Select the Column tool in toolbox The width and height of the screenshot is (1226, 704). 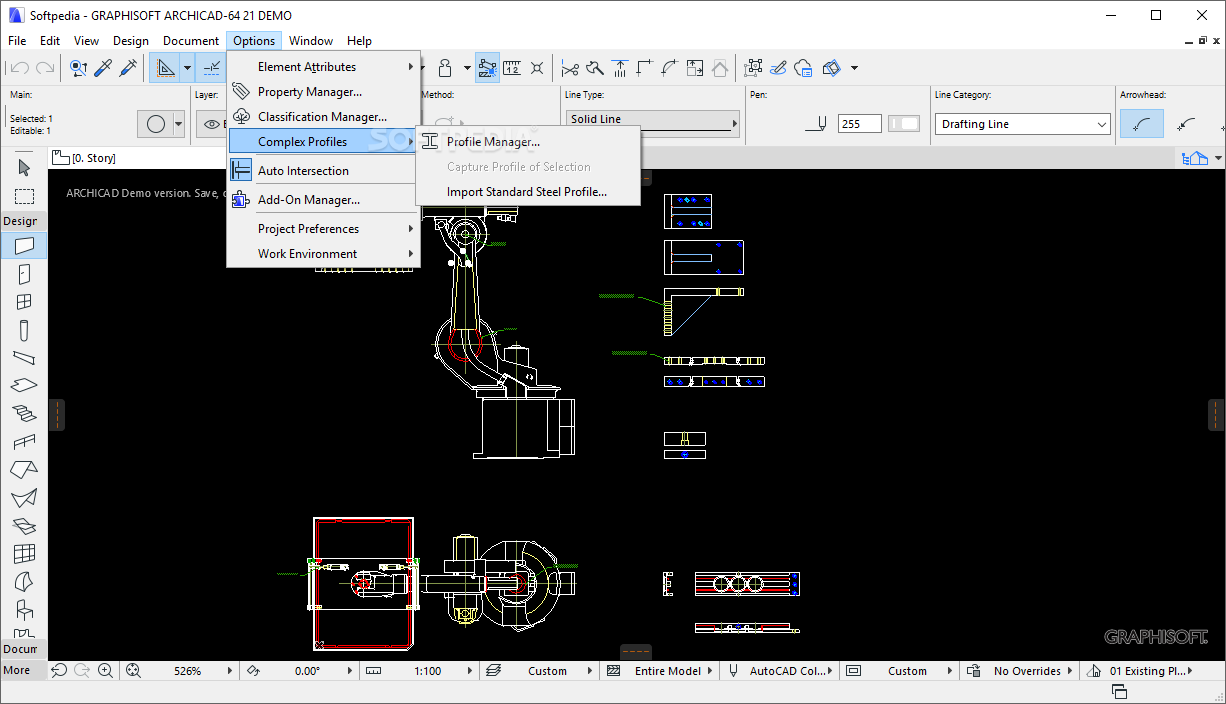click(x=24, y=330)
